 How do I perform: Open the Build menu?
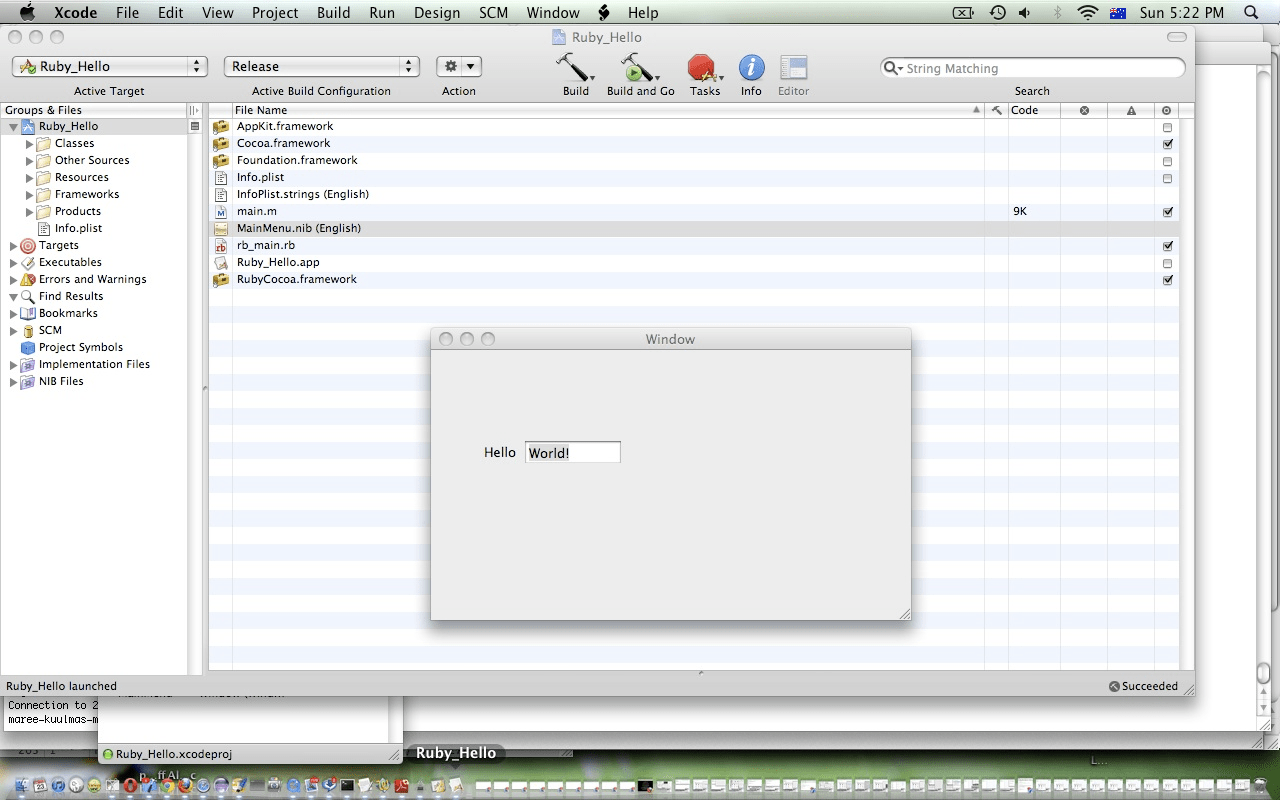333,12
